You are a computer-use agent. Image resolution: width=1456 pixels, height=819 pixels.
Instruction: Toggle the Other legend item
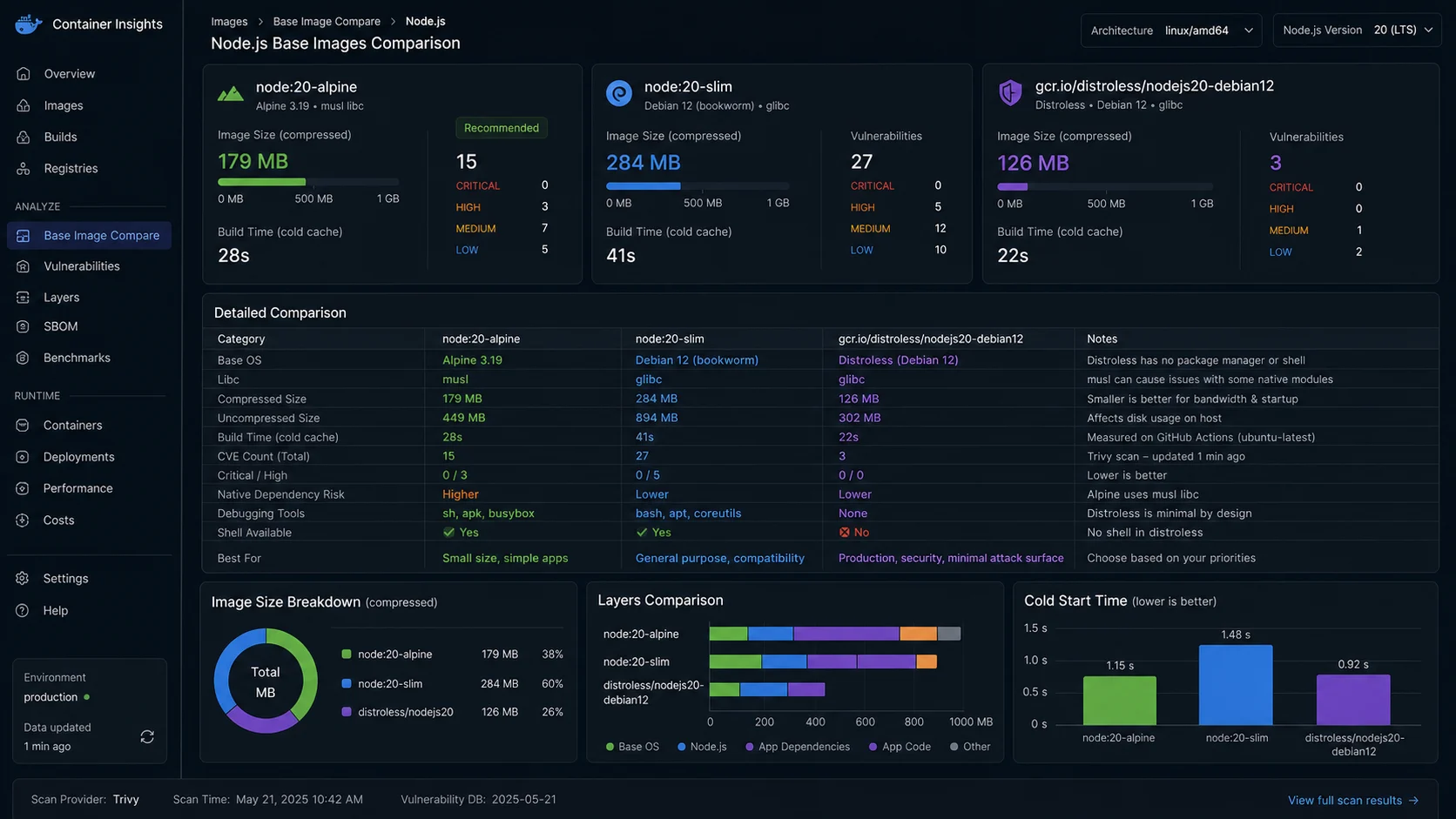pos(970,747)
